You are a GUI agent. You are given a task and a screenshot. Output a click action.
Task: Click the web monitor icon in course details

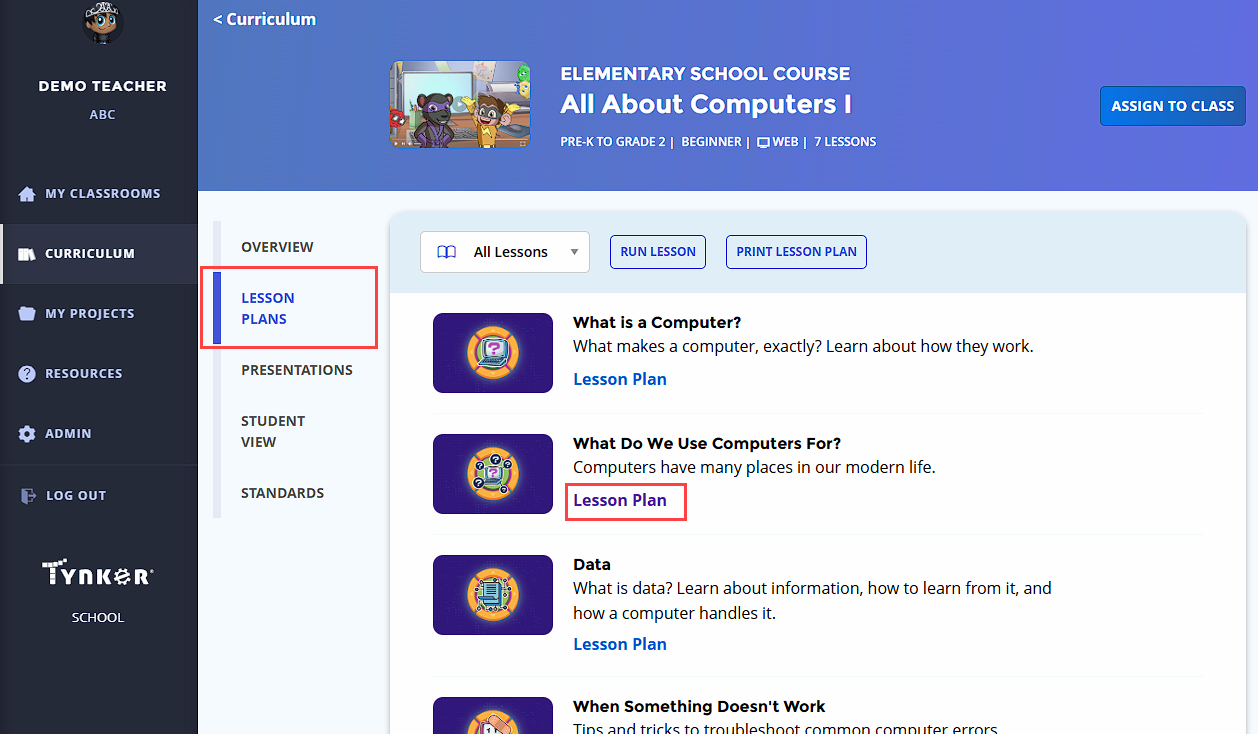pos(763,142)
